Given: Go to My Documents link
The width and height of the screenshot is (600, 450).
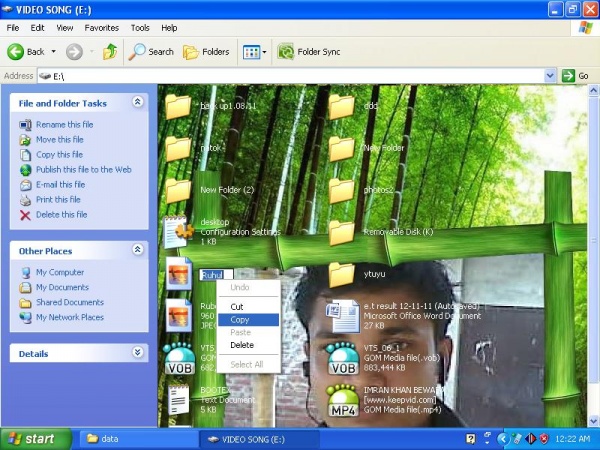Looking at the screenshot, I should coord(62,287).
